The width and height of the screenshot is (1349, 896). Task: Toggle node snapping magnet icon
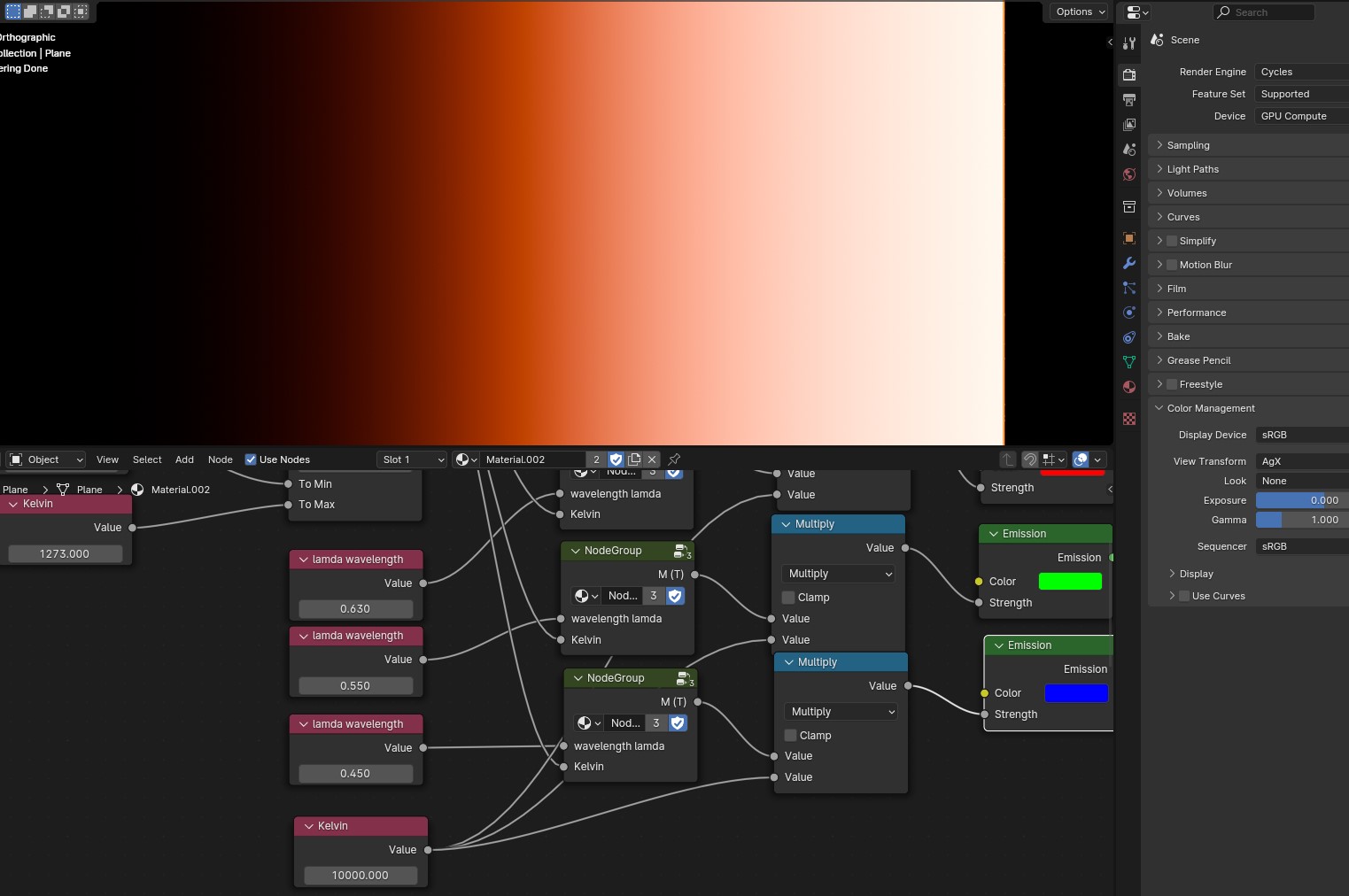pyautogui.click(x=1029, y=460)
